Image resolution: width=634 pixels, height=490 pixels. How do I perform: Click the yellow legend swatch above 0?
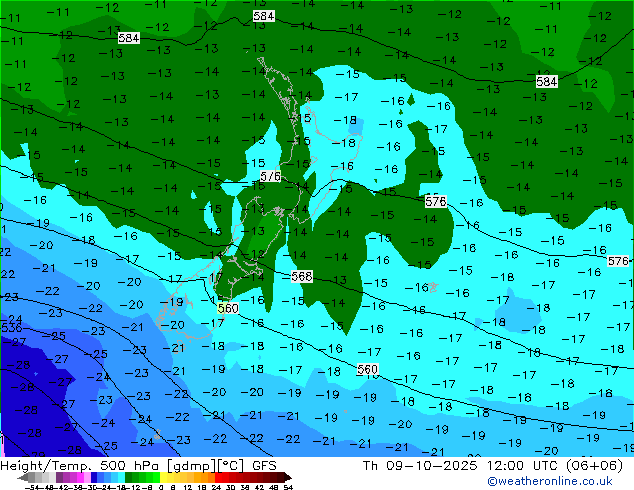163,477
